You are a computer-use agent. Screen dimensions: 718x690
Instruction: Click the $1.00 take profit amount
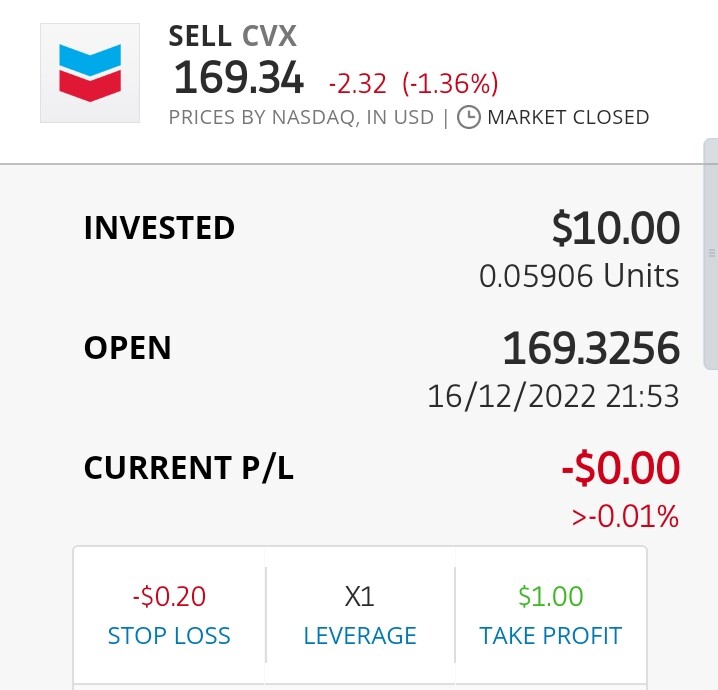(x=550, y=596)
